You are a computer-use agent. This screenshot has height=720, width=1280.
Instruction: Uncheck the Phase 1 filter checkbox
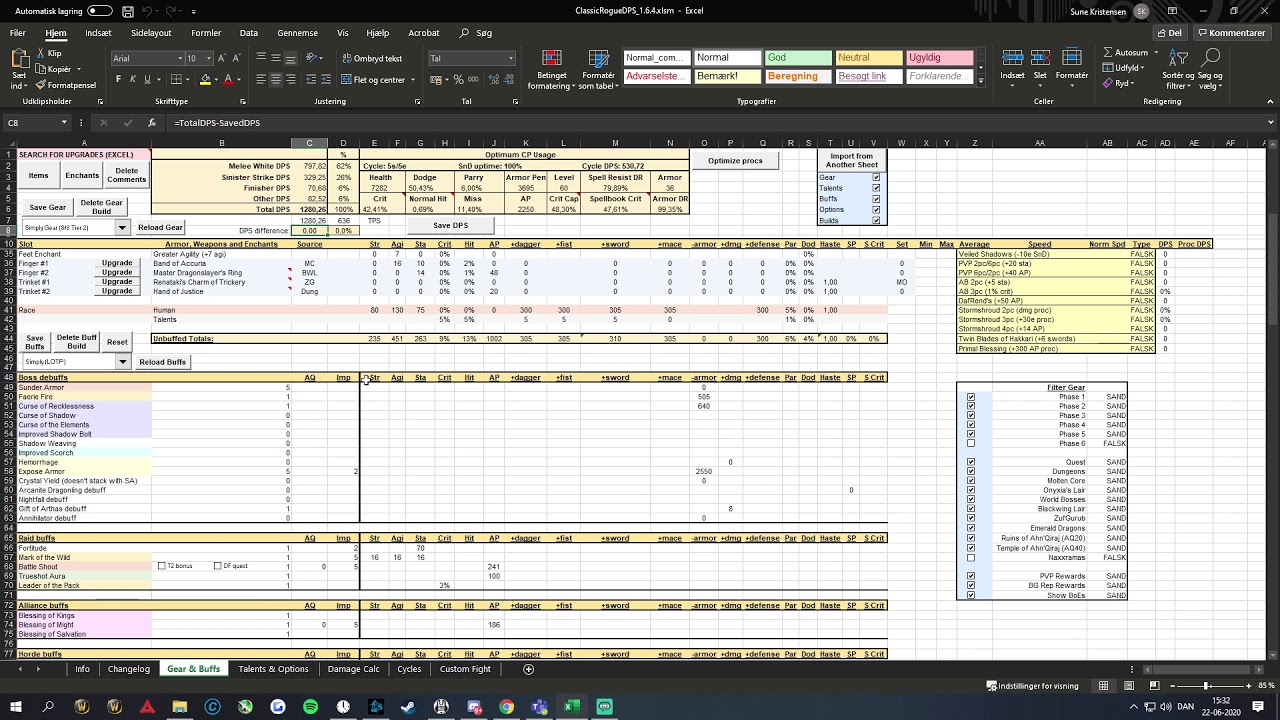click(970, 397)
